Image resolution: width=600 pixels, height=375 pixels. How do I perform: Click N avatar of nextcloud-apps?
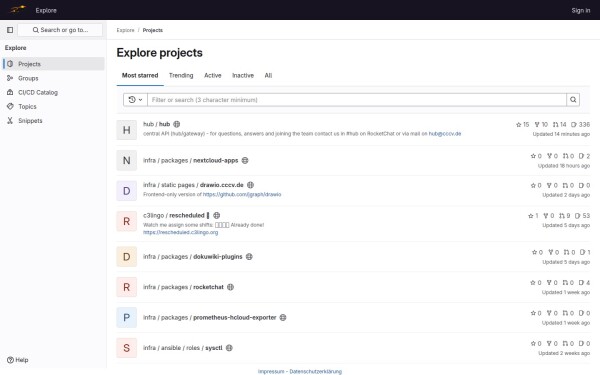coord(127,160)
